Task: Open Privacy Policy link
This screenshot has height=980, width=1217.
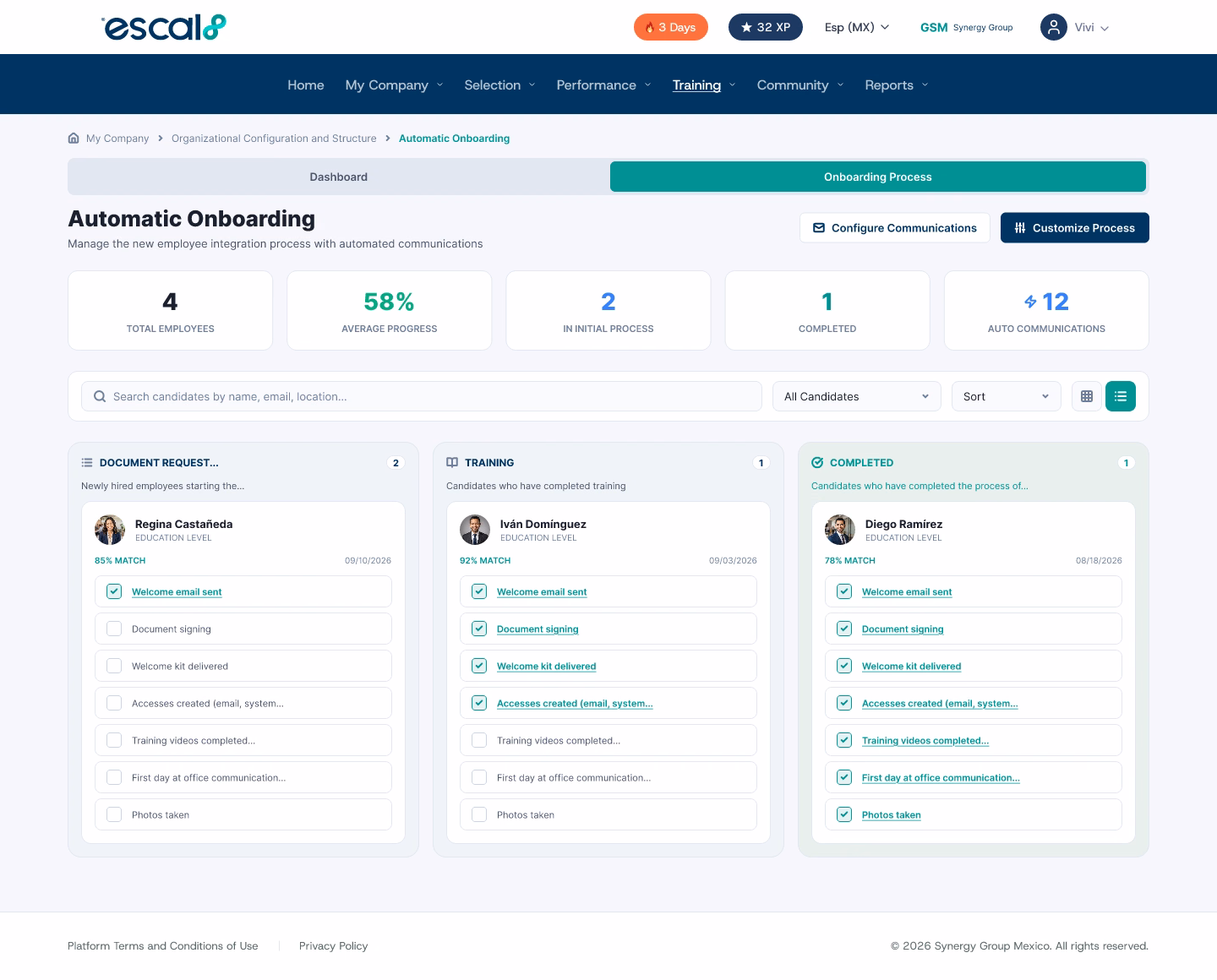Action: coord(334,945)
